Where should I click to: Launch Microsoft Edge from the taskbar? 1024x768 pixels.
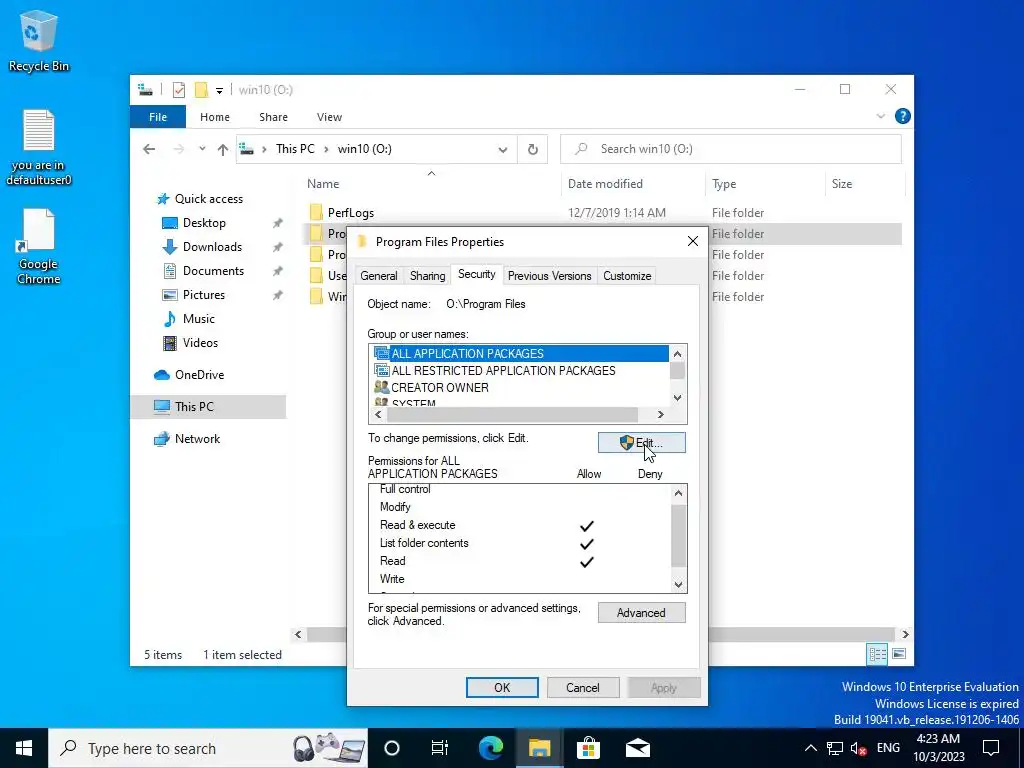491,748
